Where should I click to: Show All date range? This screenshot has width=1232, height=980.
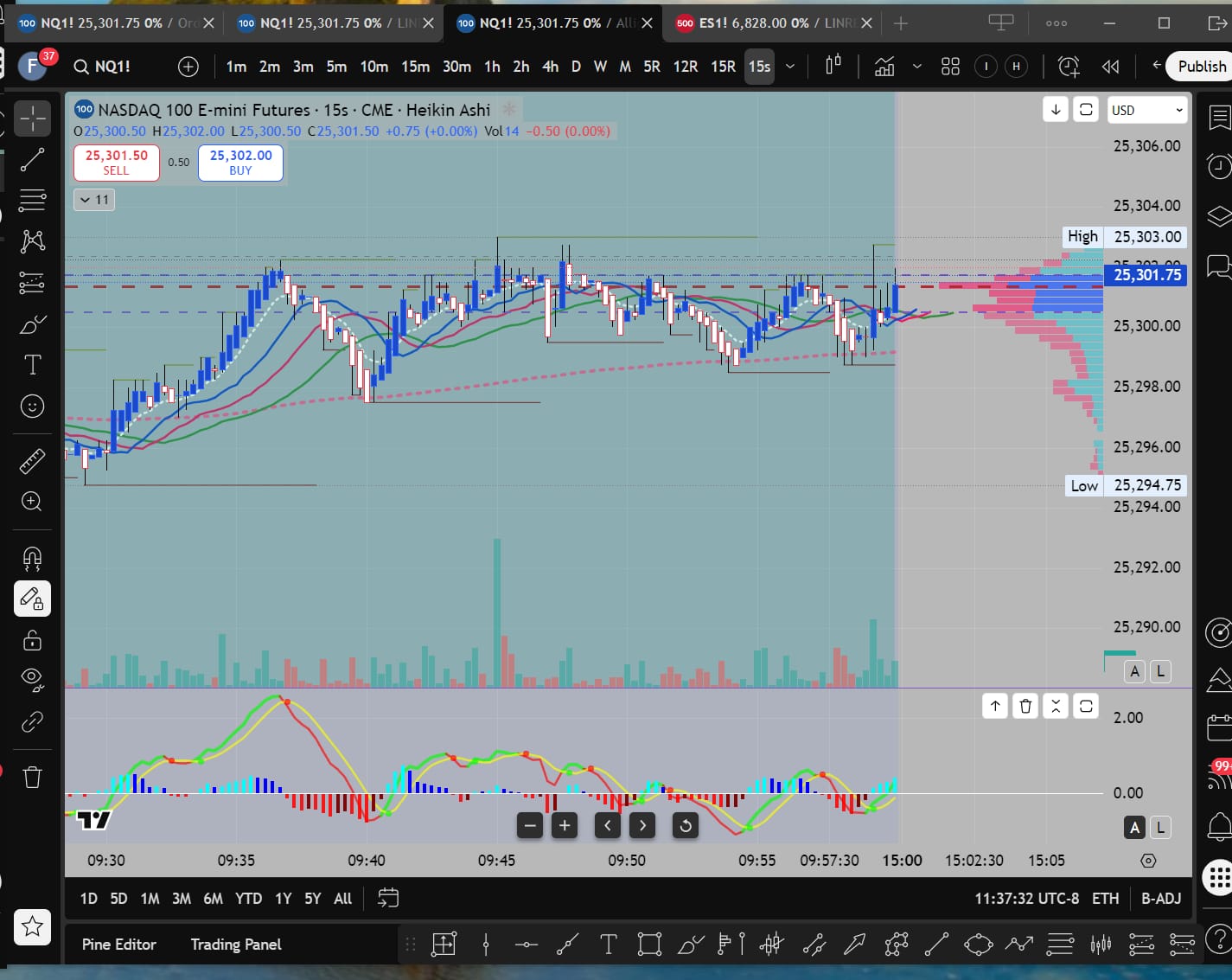343,899
